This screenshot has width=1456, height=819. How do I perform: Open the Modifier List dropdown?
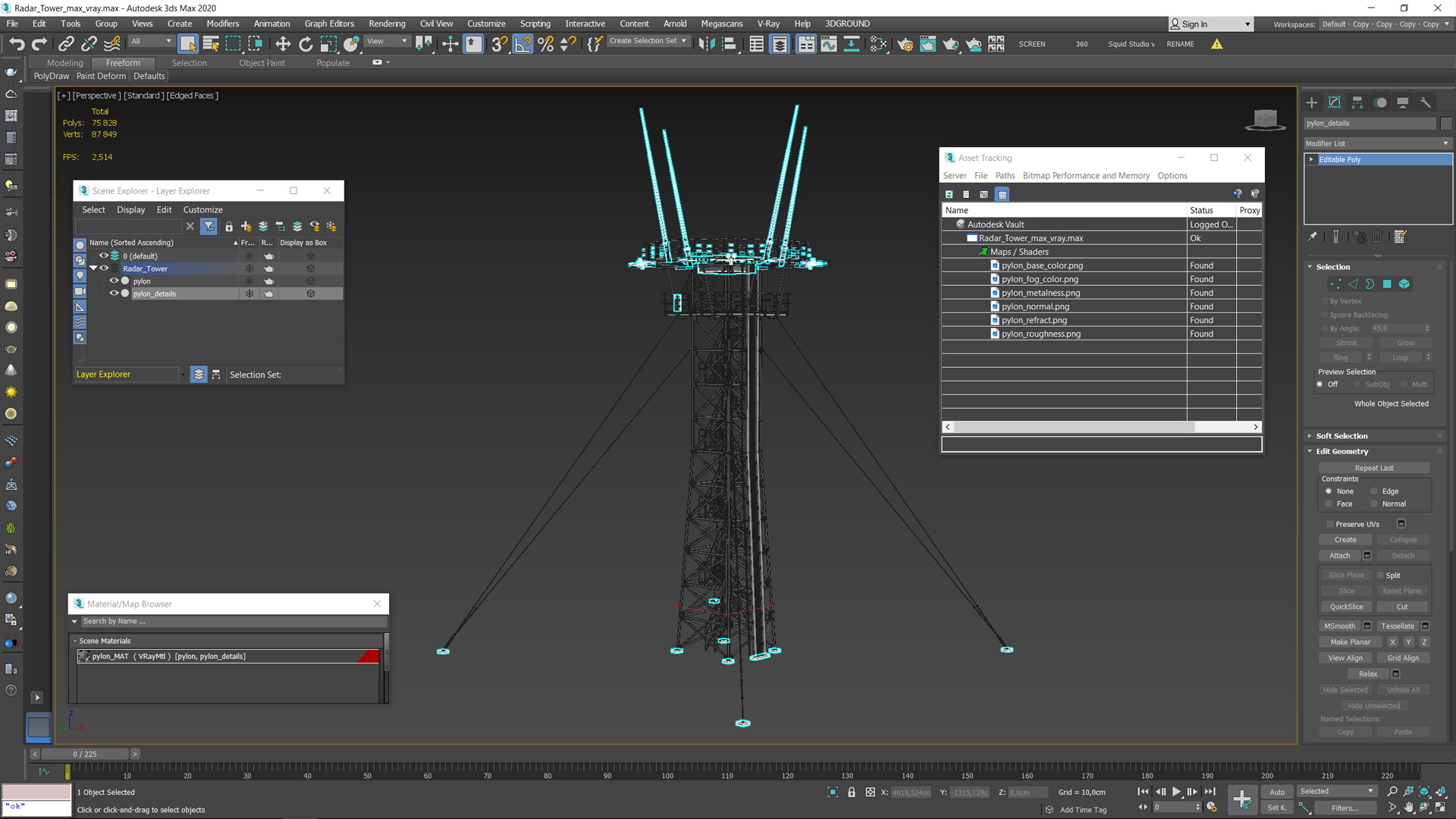click(1377, 143)
